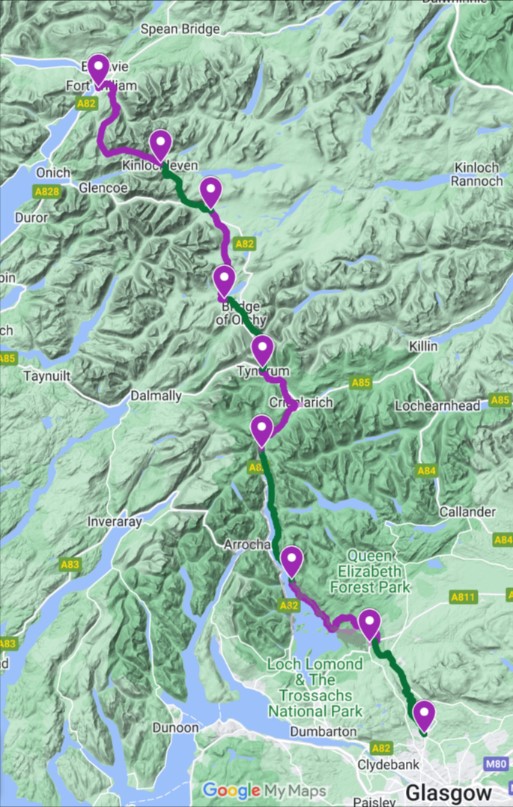Screen dimensions: 513x807
Task: Click the pin east of Arrochar
Action: tap(292, 562)
